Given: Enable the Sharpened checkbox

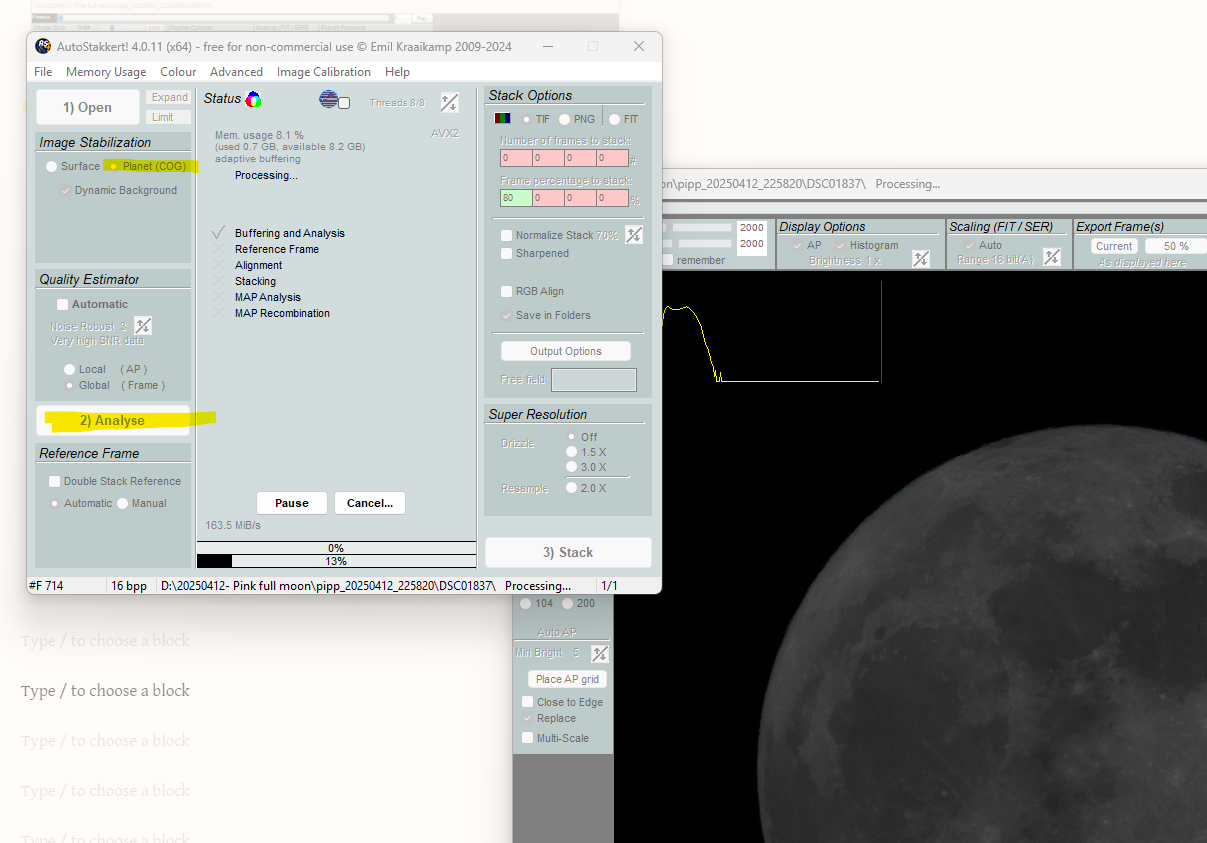Looking at the screenshot, I should pos(506,253).
